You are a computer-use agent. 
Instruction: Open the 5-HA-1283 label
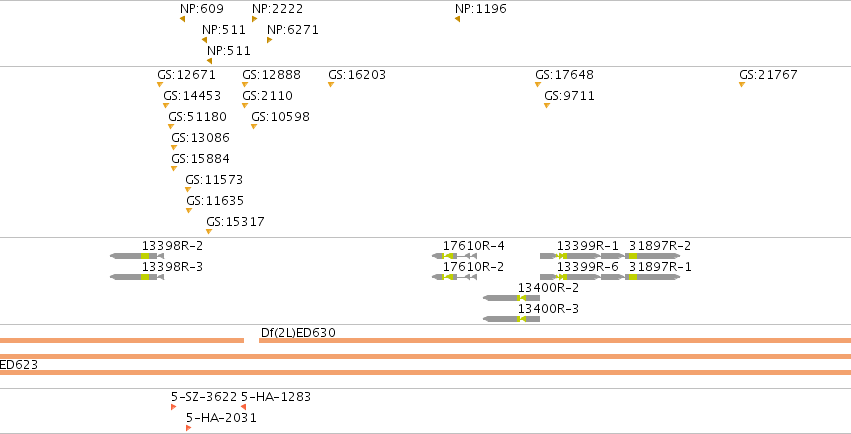click(276, 397)
